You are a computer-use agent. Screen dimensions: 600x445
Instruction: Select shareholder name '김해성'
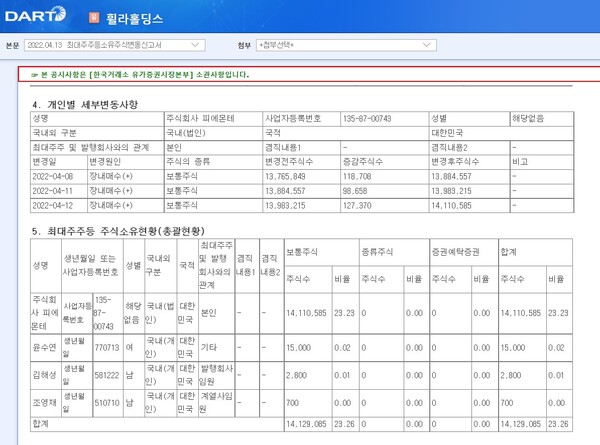[44, 375]
